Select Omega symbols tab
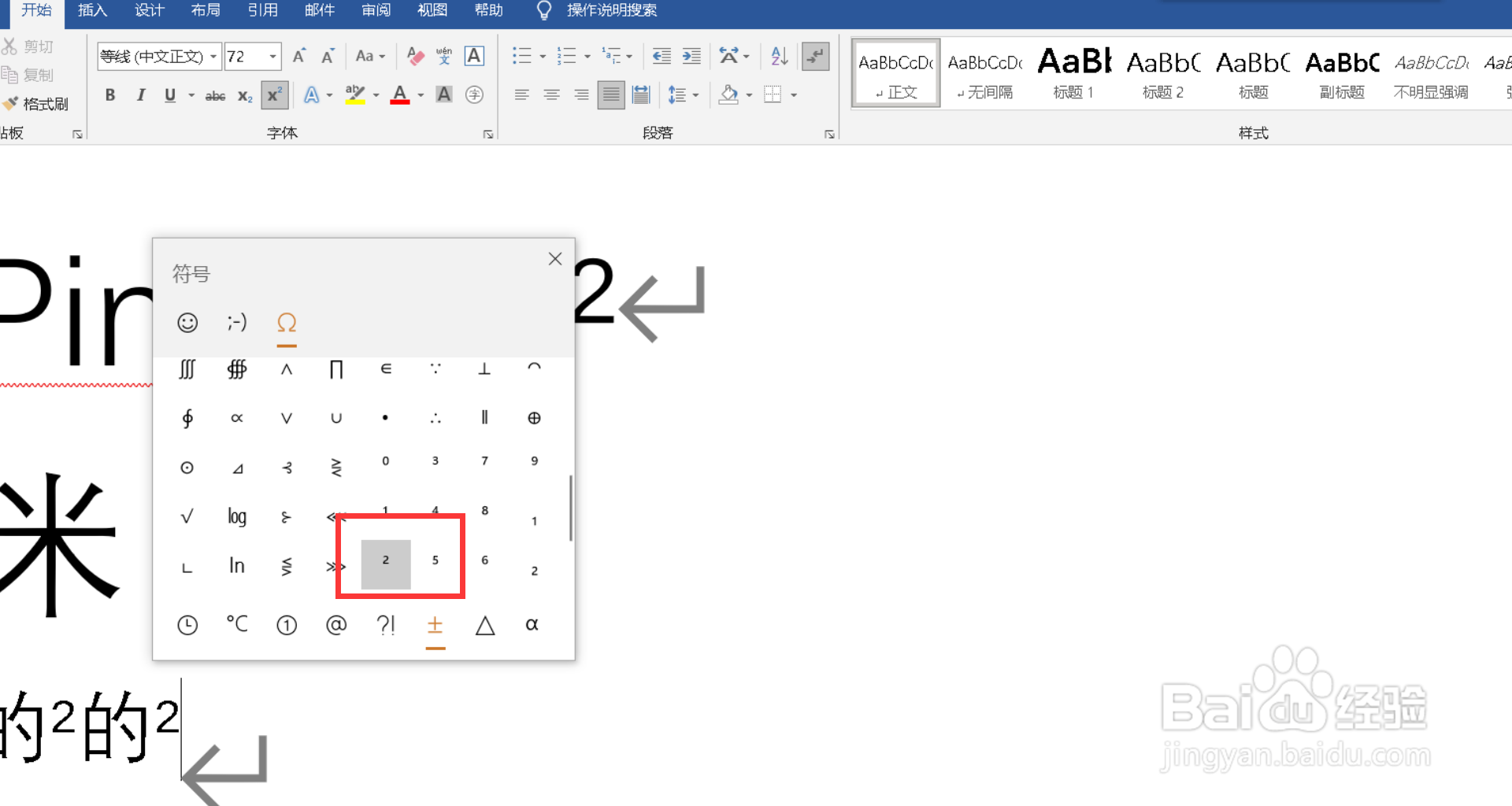The height and width of the screenshot is (806, 1512). click(x=287, y=323)
